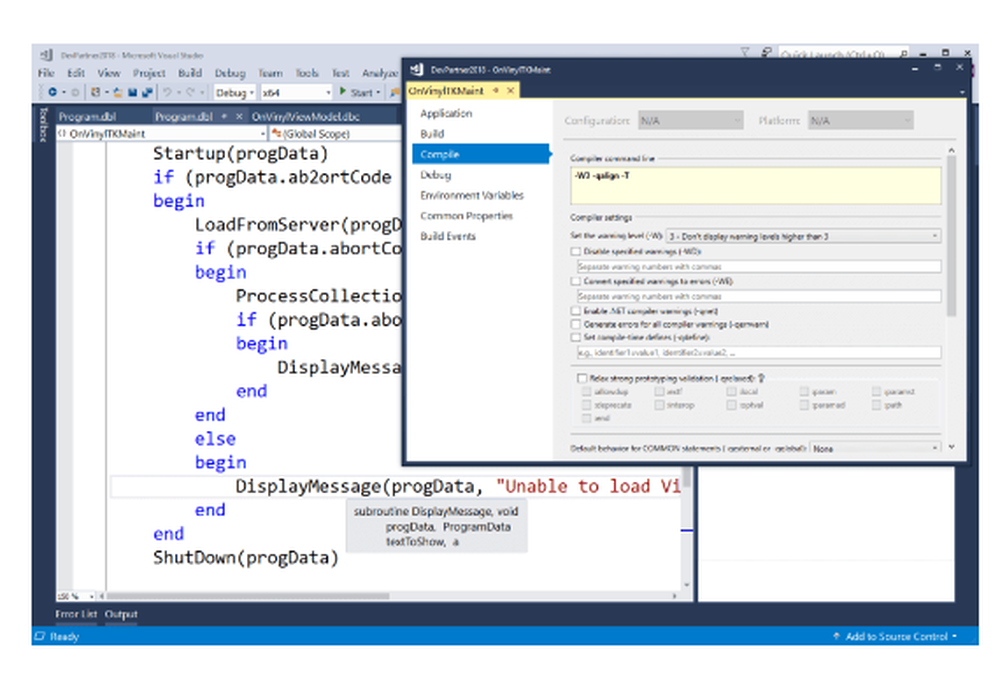Open the Platform N/A dropdown
The height and width of the screenshot is (682, 1000).
tap(860, 120)
